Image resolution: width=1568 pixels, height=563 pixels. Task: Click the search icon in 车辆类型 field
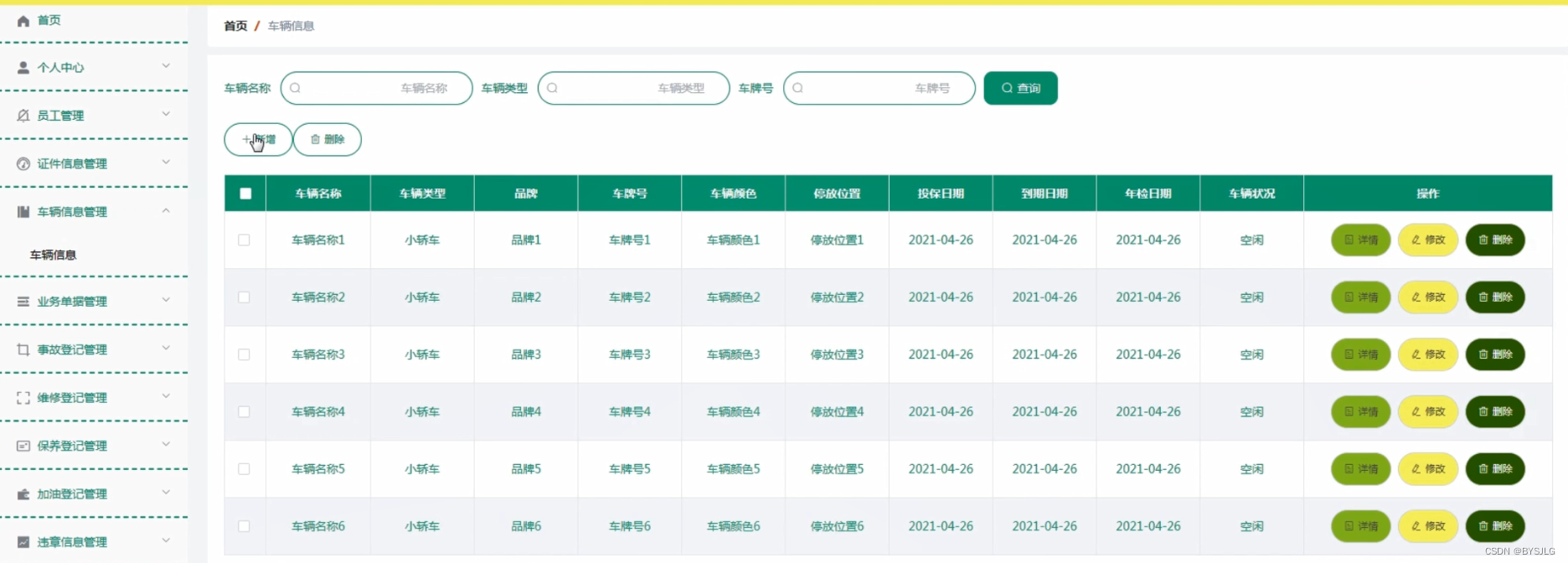click(553, 88)
